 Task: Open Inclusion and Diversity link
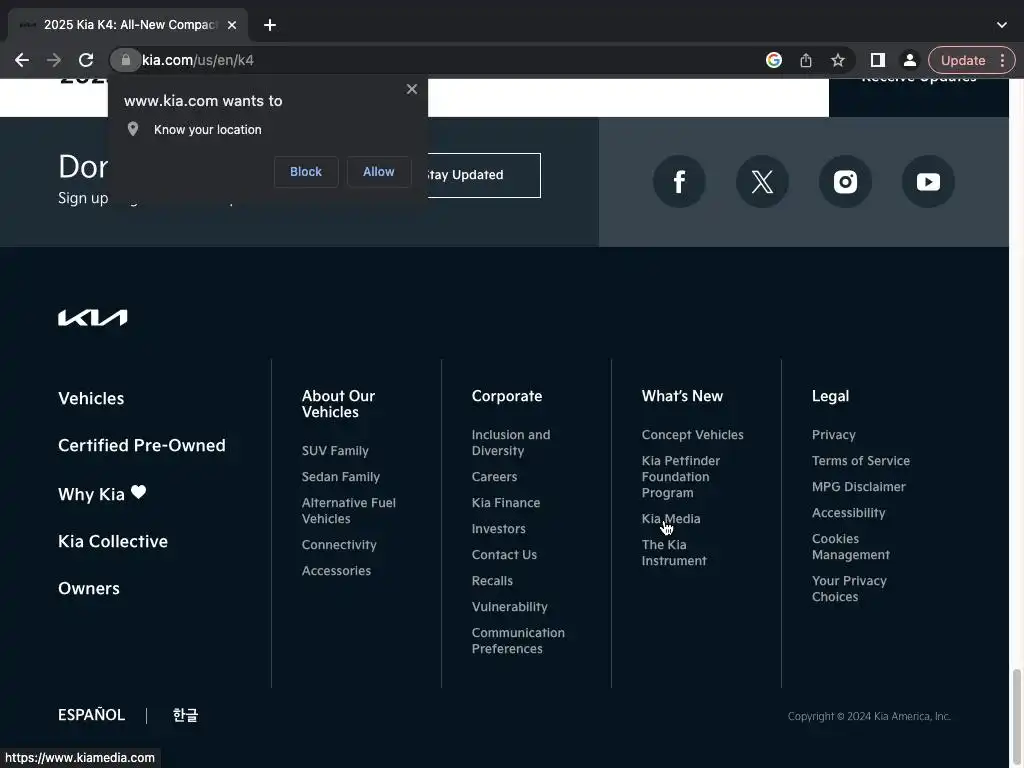[511, 443]
